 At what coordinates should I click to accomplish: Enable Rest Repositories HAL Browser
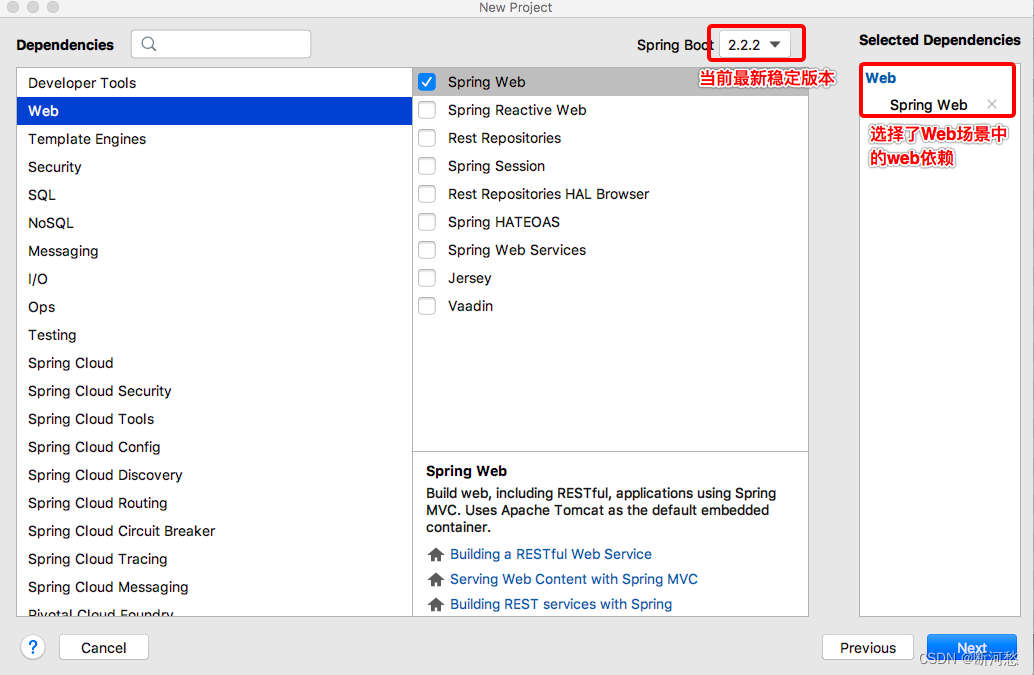click(x=427, y=194)
